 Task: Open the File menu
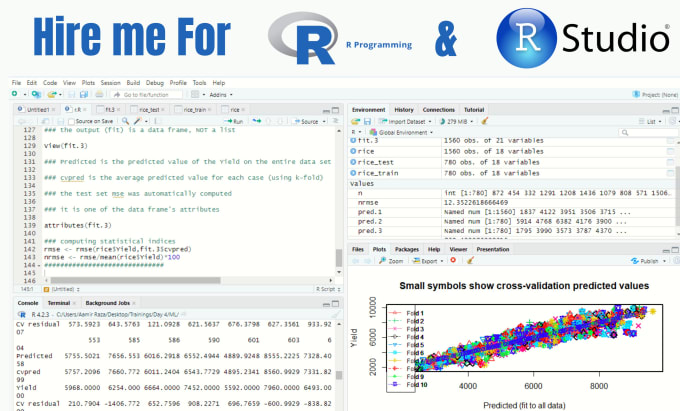[16, 82]
